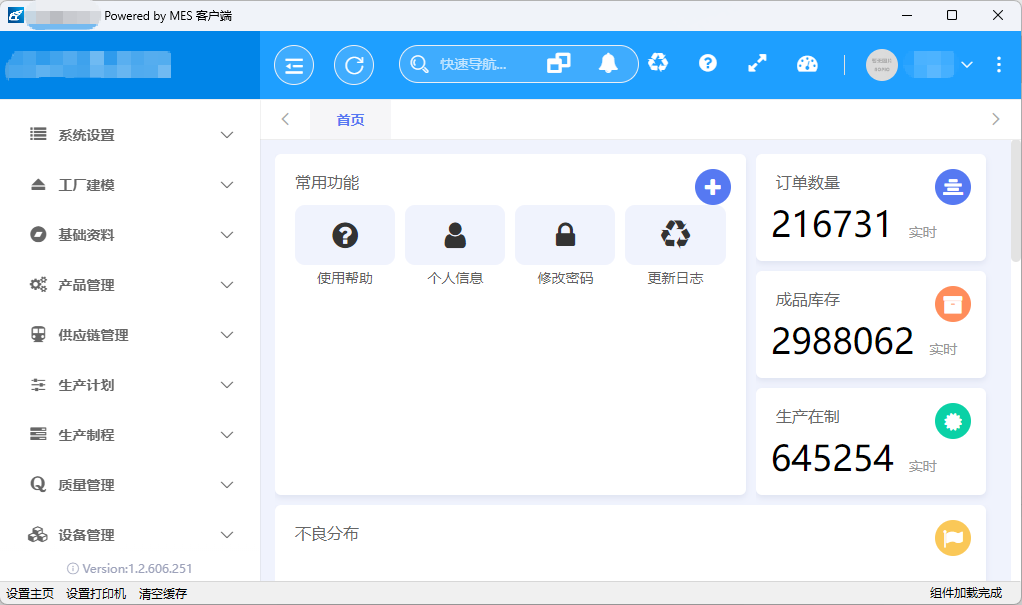The image size is (1022, 605).
Task: Click the user avatar image
Action: pyautogui.click(x=882, y=65)
